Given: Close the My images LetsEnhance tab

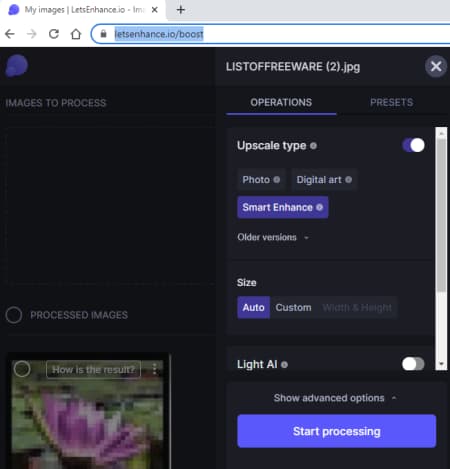Looking at the screenshot, I should pos(155,10).
